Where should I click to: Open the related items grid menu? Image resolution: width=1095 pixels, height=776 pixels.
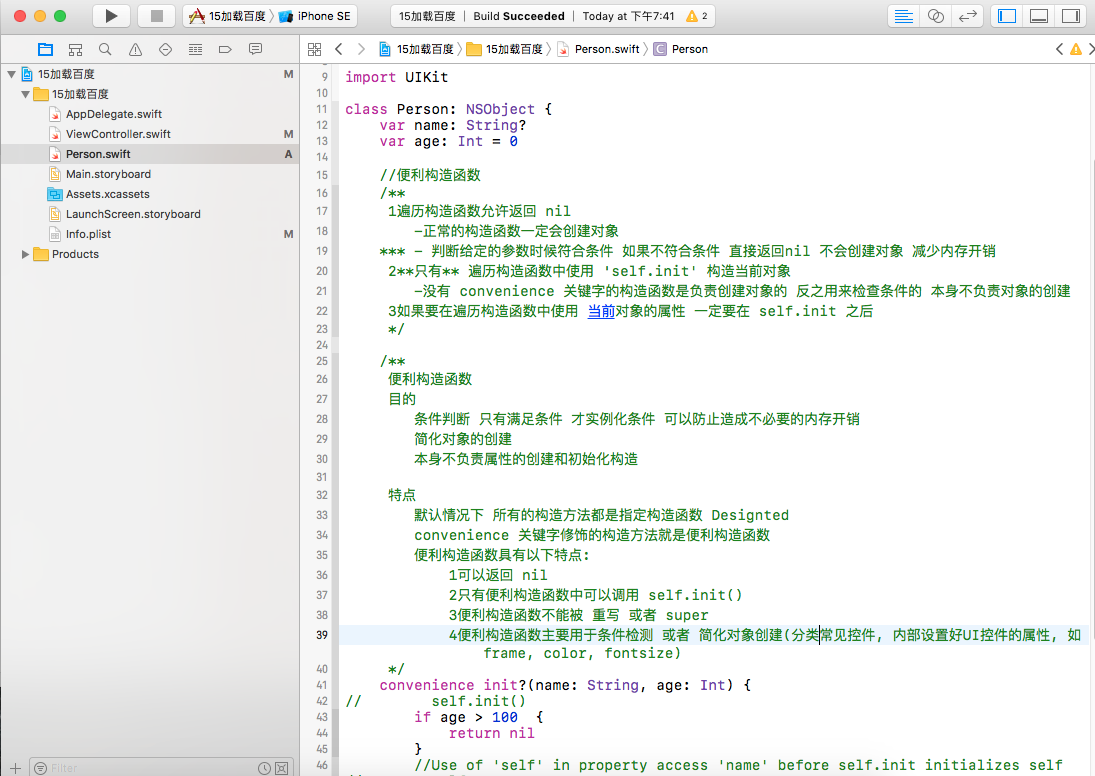(314, 49)
